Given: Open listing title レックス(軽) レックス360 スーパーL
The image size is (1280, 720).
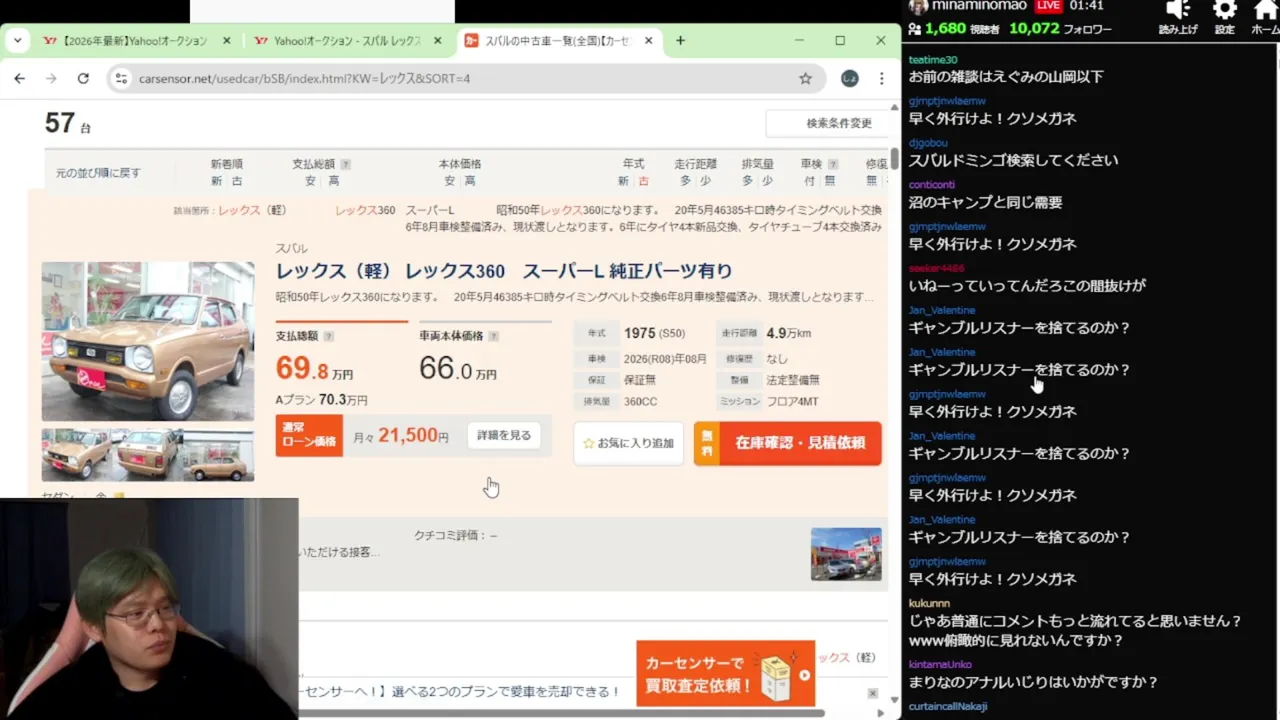Looking at the screenshot, I should tap(504, 271).
